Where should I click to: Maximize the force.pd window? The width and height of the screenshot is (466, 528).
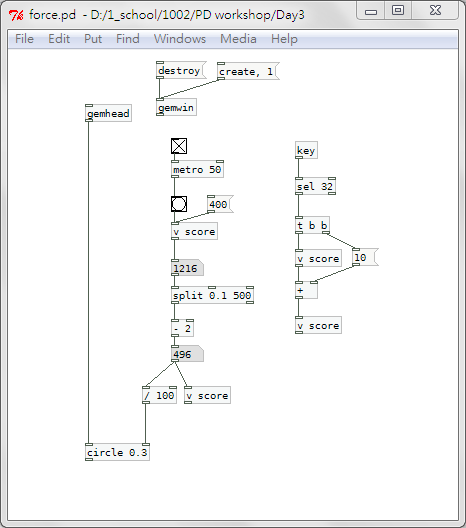point(398,10)
